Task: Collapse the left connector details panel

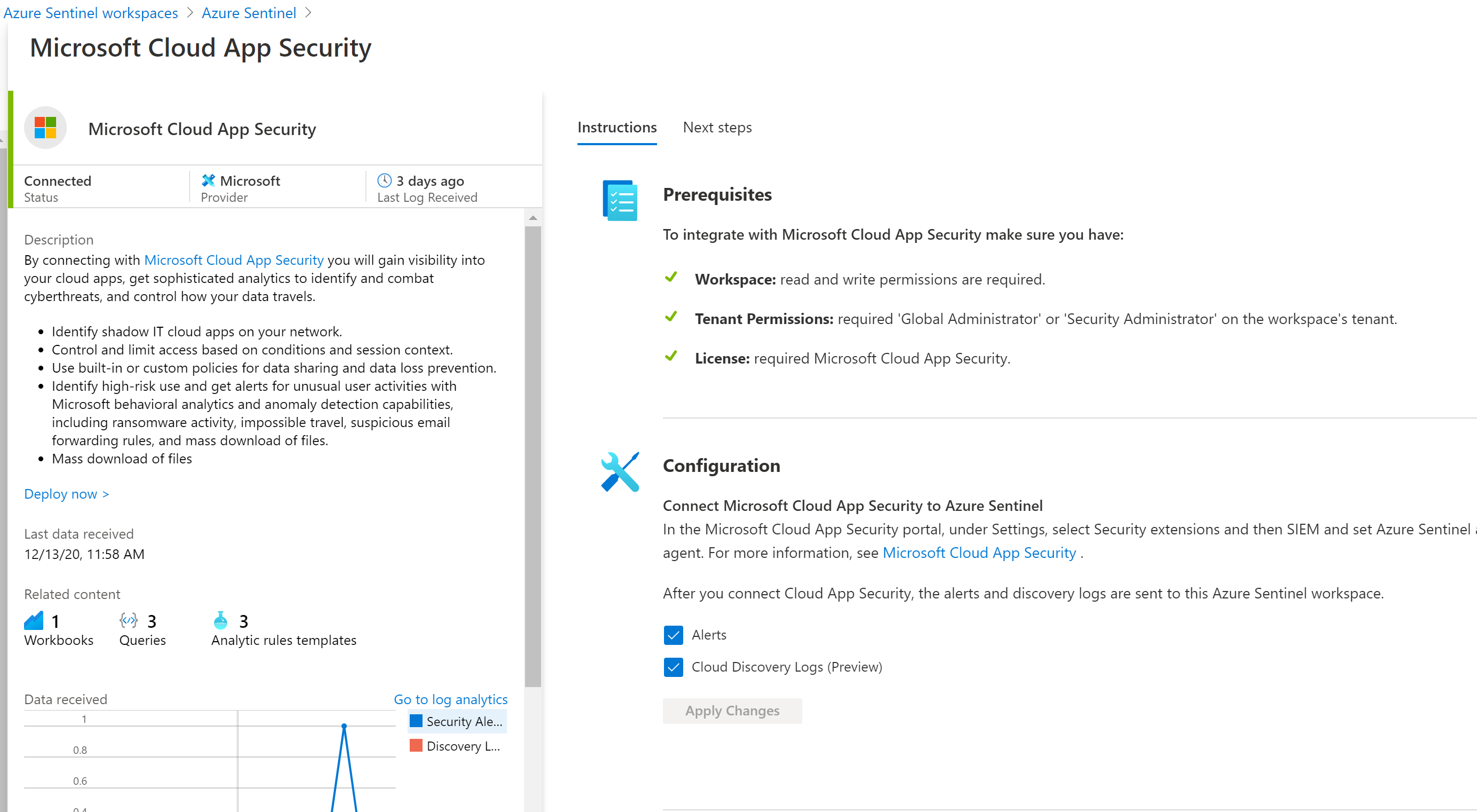Action: pyautogui.click(x=3, y=139)
